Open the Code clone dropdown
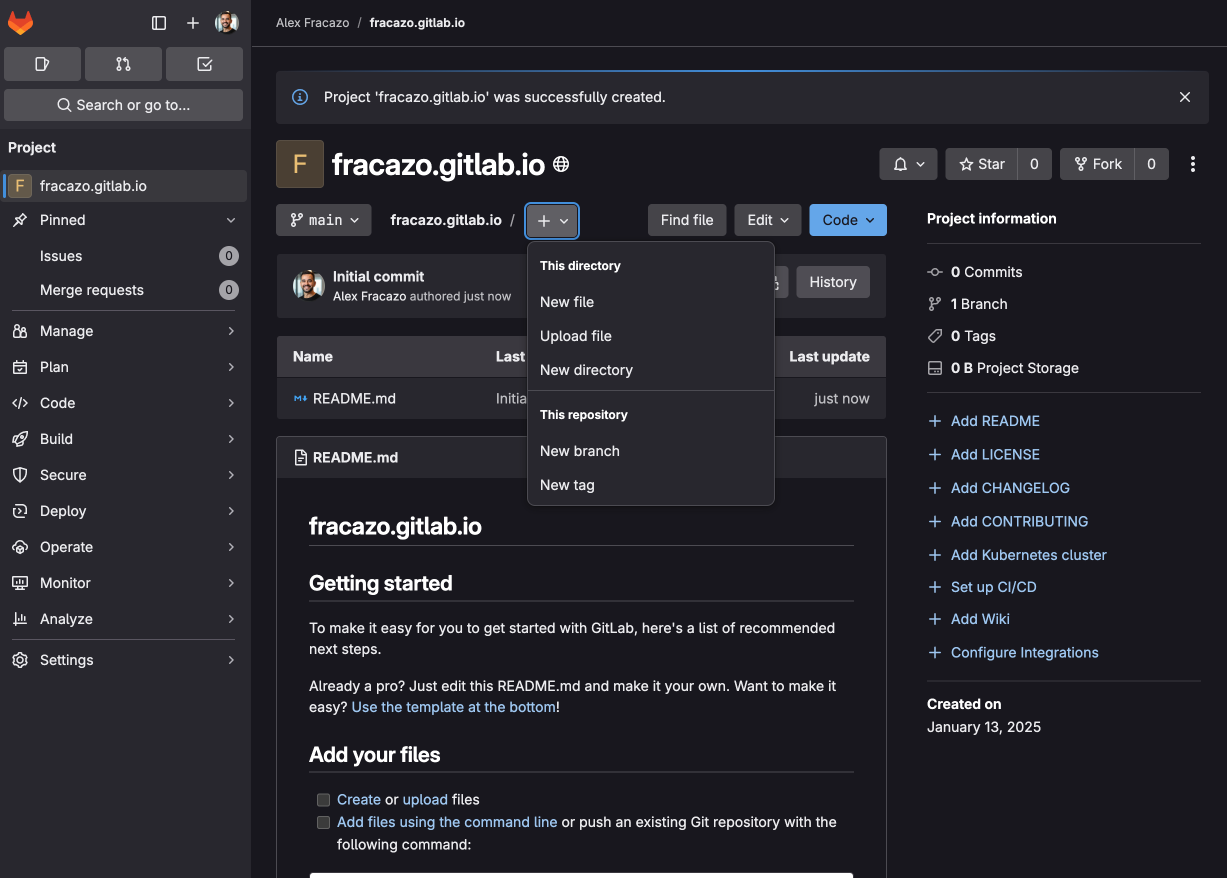1227x878 pixels. pos(848,220)
